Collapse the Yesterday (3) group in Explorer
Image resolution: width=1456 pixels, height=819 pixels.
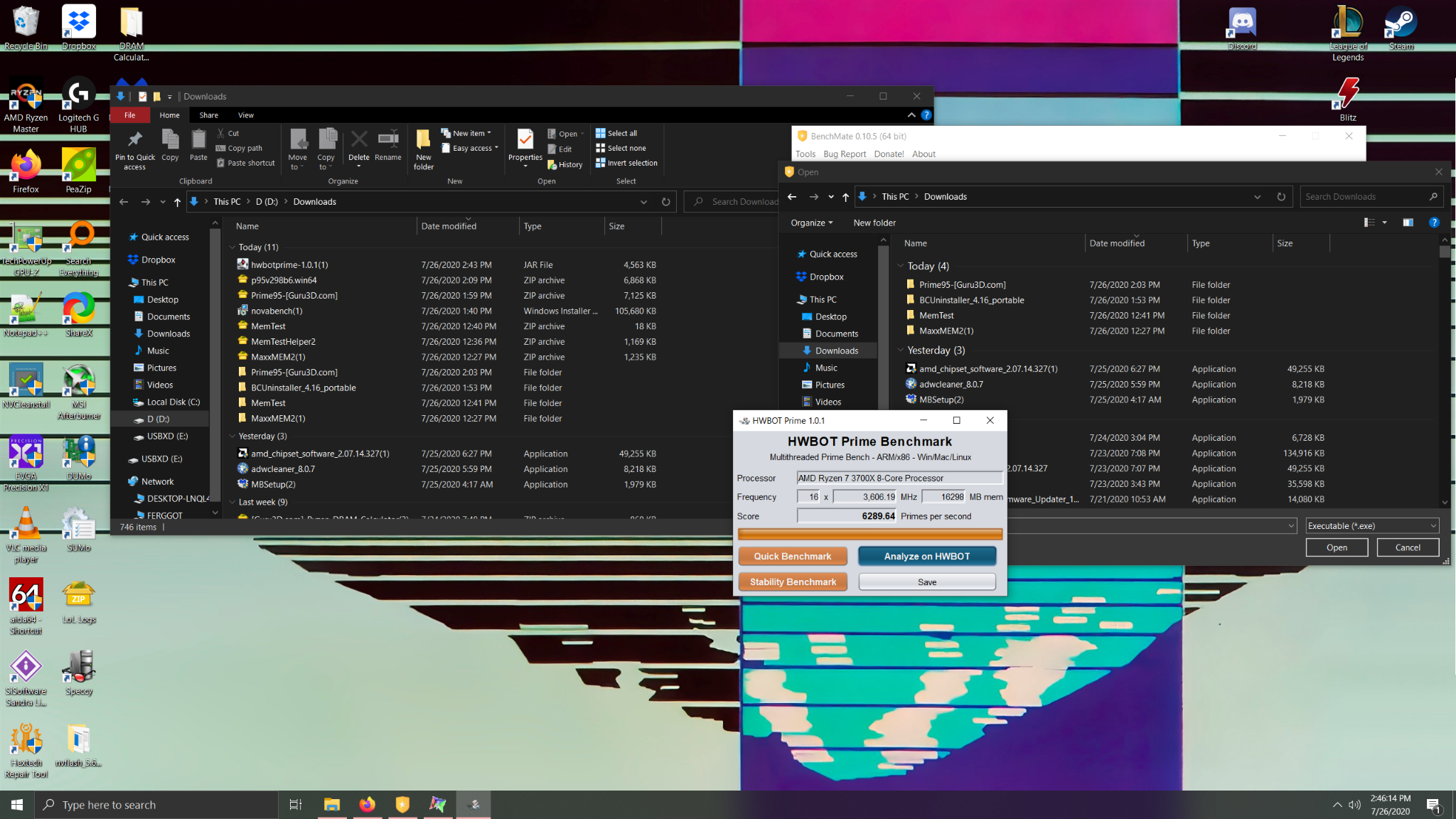pyautogui.click(x=232, y=437)
